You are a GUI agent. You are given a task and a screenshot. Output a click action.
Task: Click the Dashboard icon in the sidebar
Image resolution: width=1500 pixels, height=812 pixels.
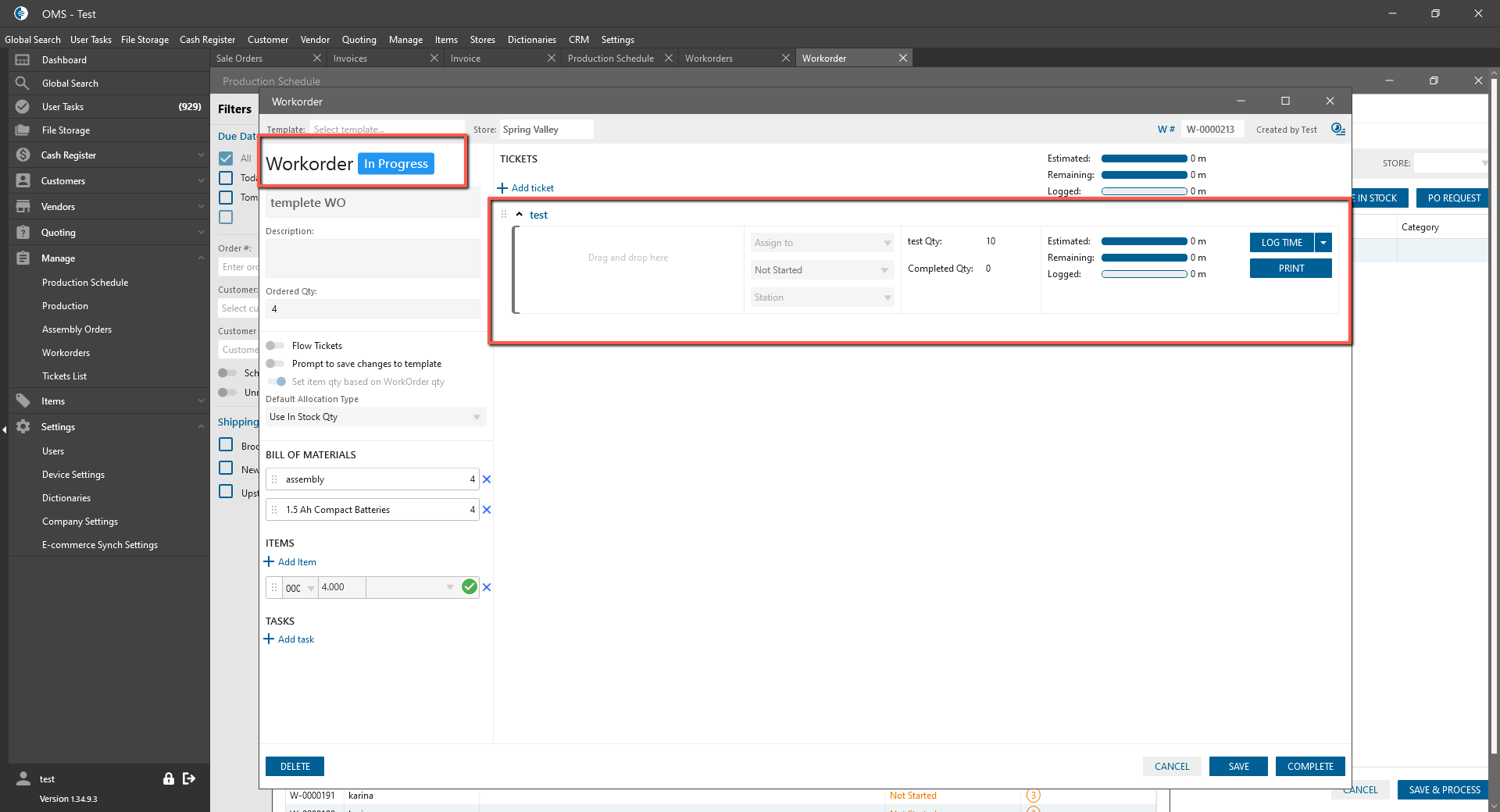[x=23, y=60]
